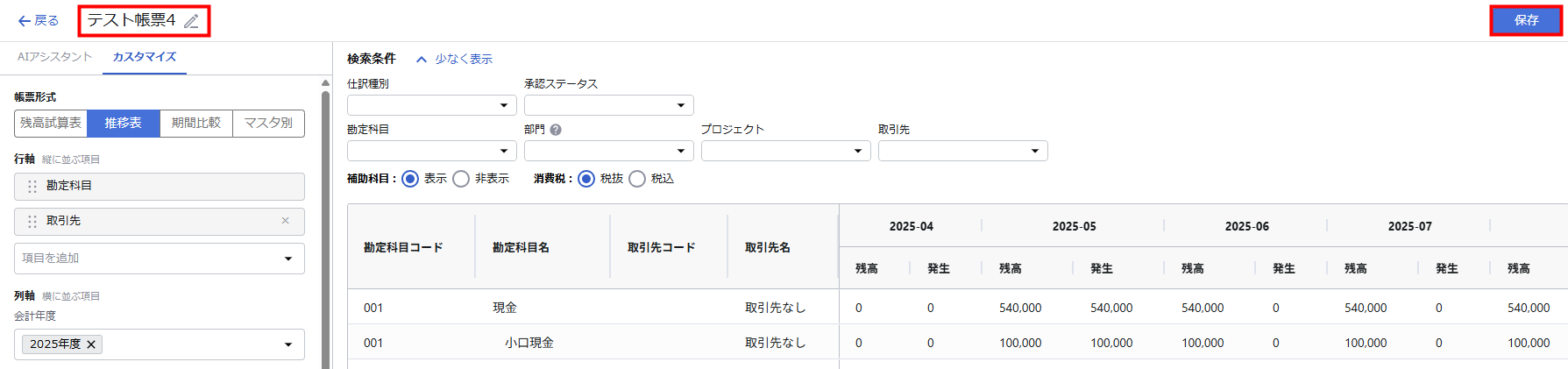Grab the drag handle for 勘定科目 row
This screenshot has width=1568, height=369.
32,187
